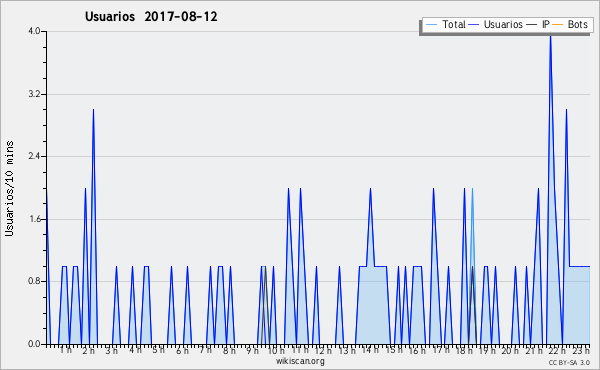
Task: Click the '11 h' x-axis label
Action: [300, 350]
